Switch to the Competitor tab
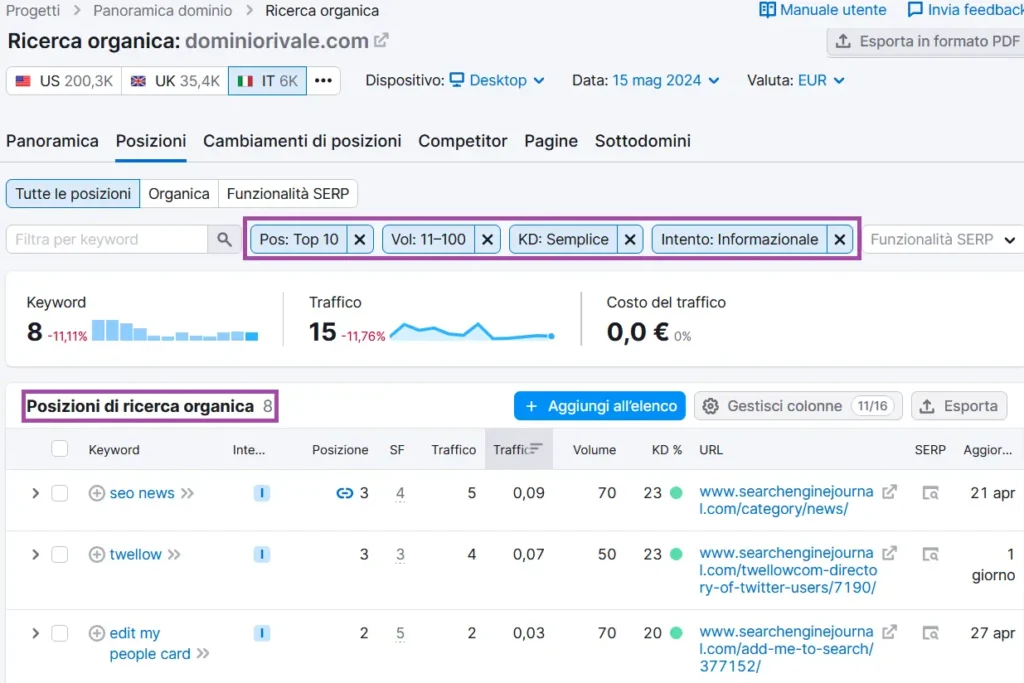The image size is (1024, 683). click(x=462, y=141)
